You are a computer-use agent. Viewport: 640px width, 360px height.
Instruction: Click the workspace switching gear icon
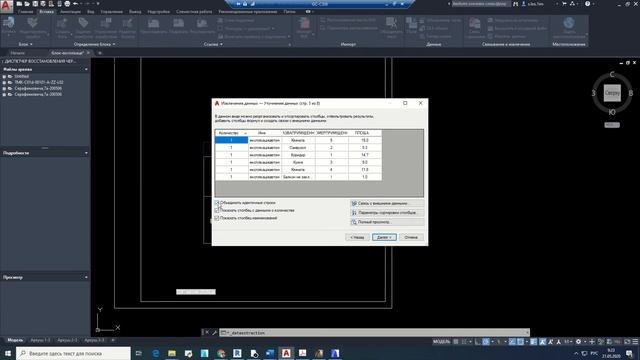(578, 342)
